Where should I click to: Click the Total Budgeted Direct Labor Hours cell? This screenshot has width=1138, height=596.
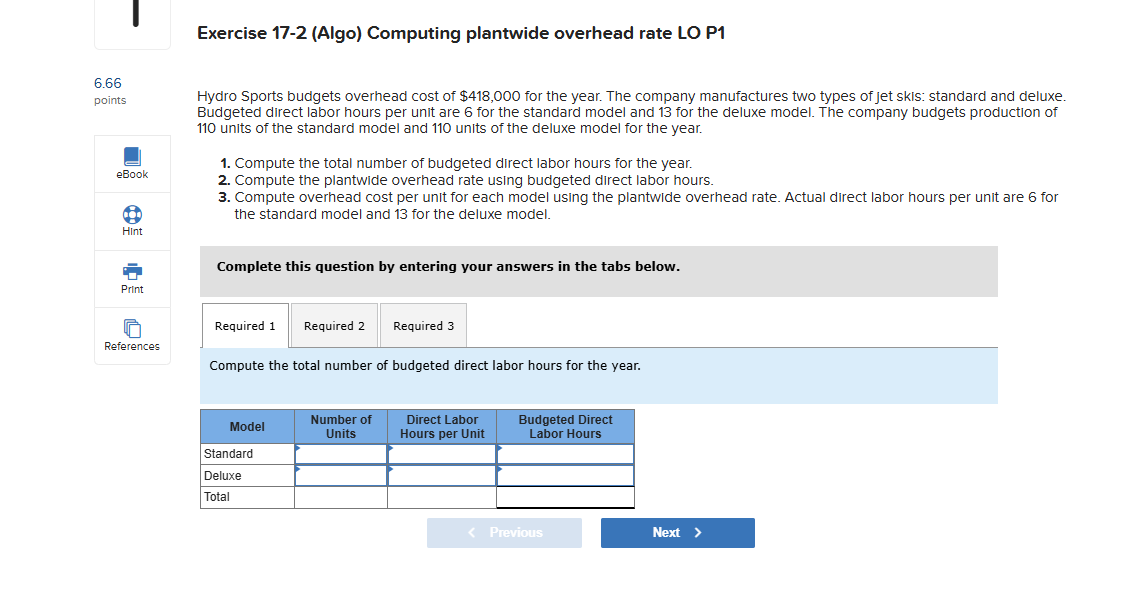[x=565, y=496]
